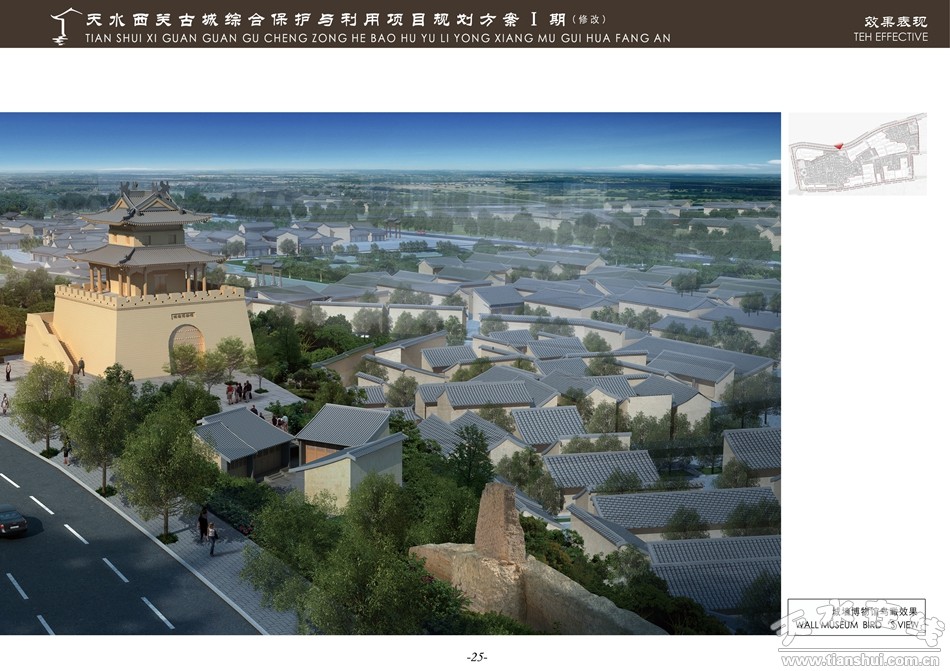Click the red location marker on the site plan
This screenshot has width=950, height=671.
click(x=840, y=147)
